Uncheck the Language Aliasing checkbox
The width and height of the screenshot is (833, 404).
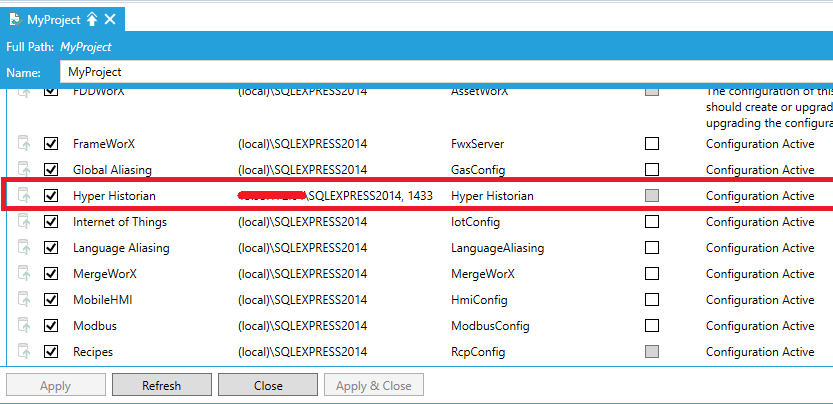pyautogui.click(x=51, y=248)
